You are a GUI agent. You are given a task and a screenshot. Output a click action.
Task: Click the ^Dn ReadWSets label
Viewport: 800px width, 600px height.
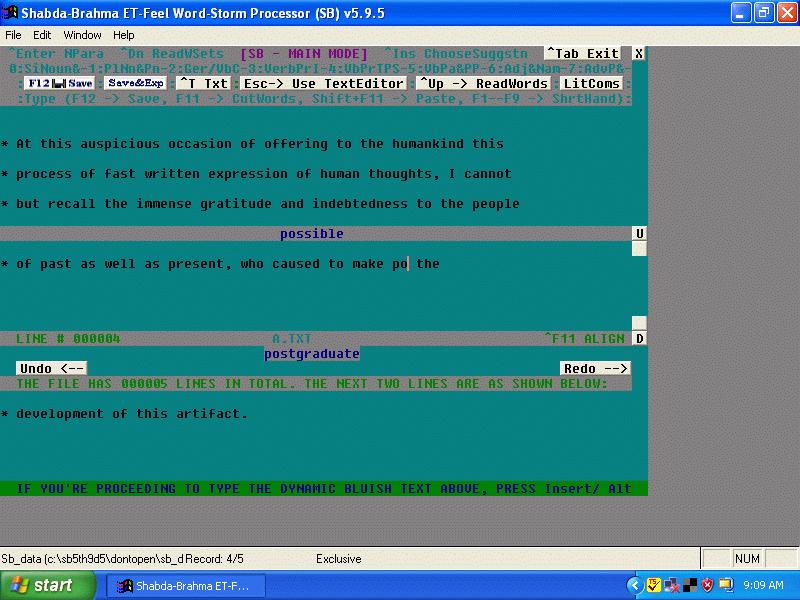click(172, 54)
